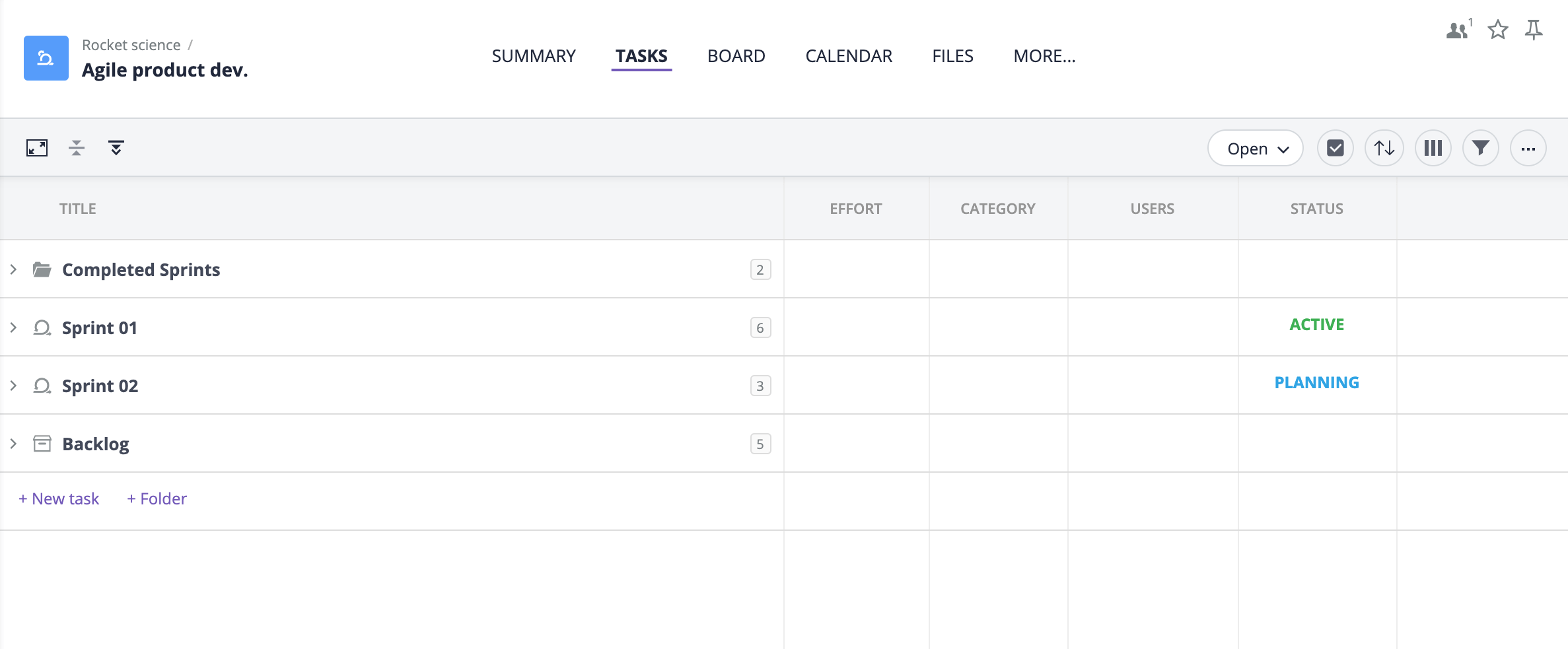Click the Completed Sprints count badge 2
The image size is (1568, 649).
point(760,269)
